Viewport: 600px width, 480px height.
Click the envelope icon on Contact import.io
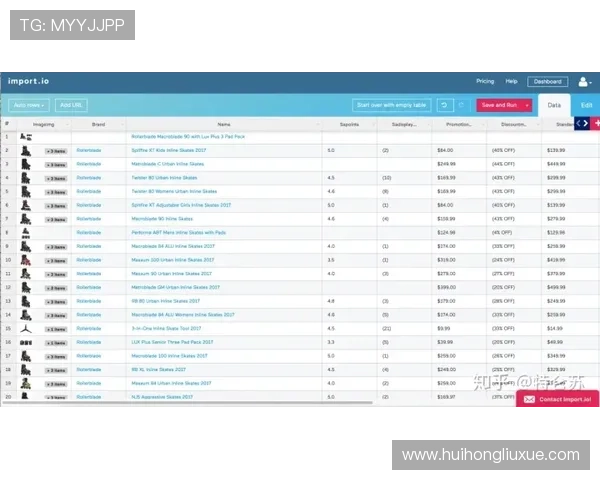click(529, 399)
